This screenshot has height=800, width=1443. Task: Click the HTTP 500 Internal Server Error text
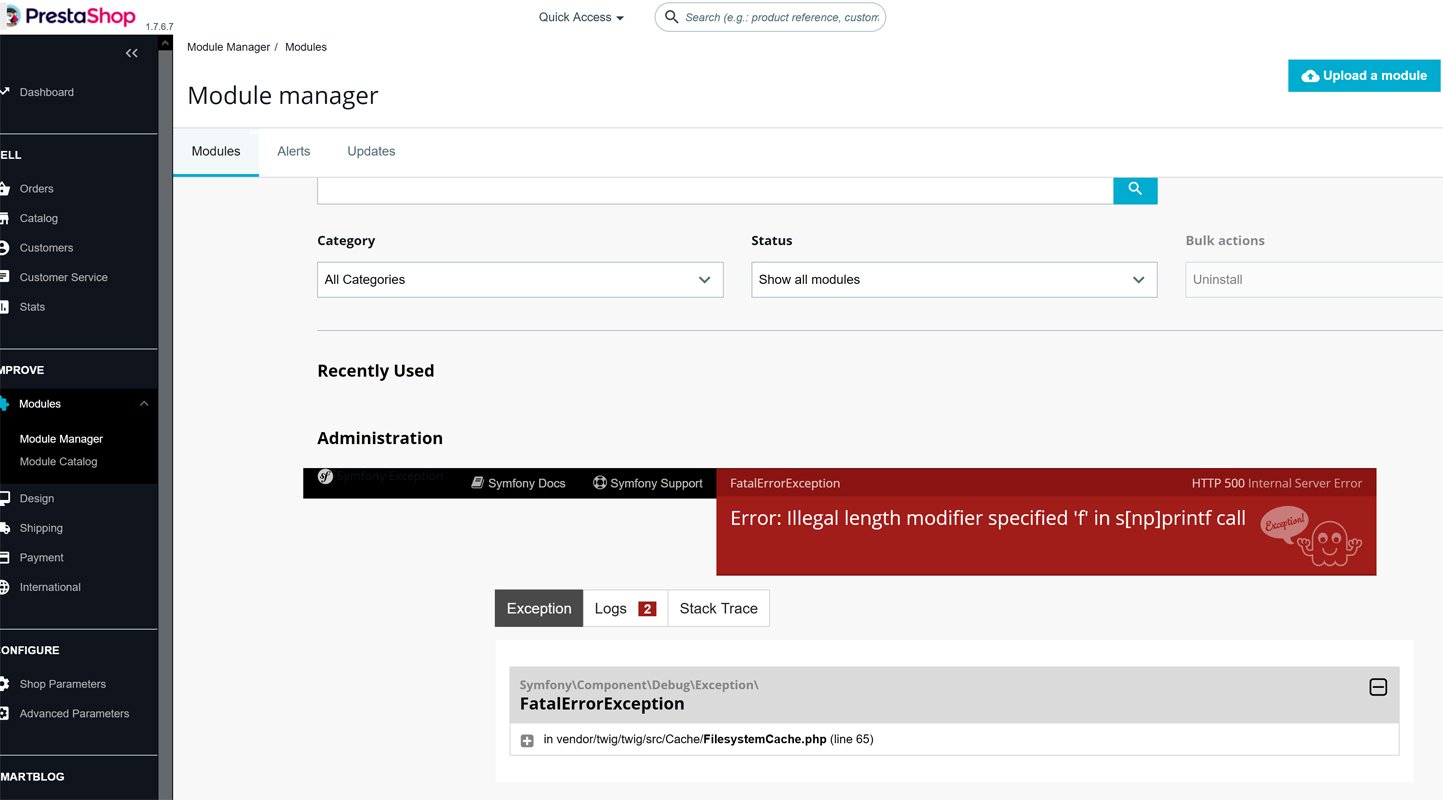click(1277, 483)
